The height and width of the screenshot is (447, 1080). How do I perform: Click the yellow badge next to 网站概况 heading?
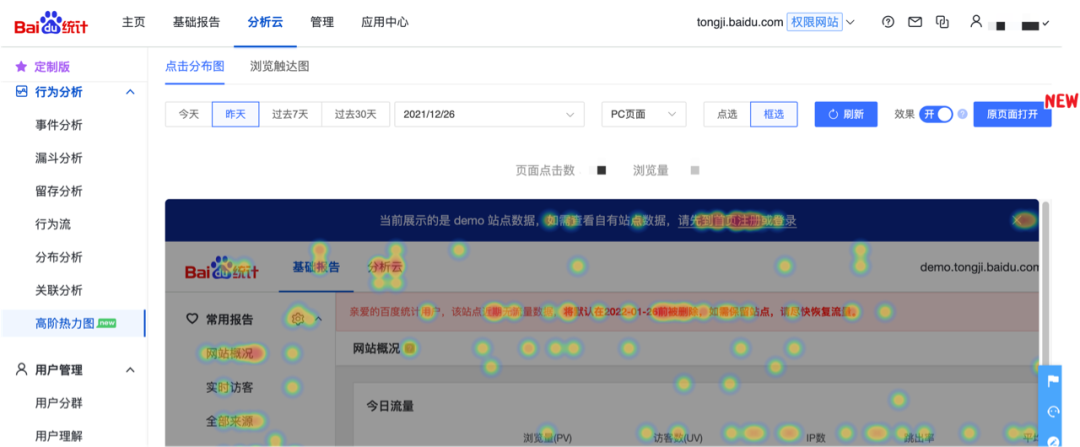click(409, 349)
